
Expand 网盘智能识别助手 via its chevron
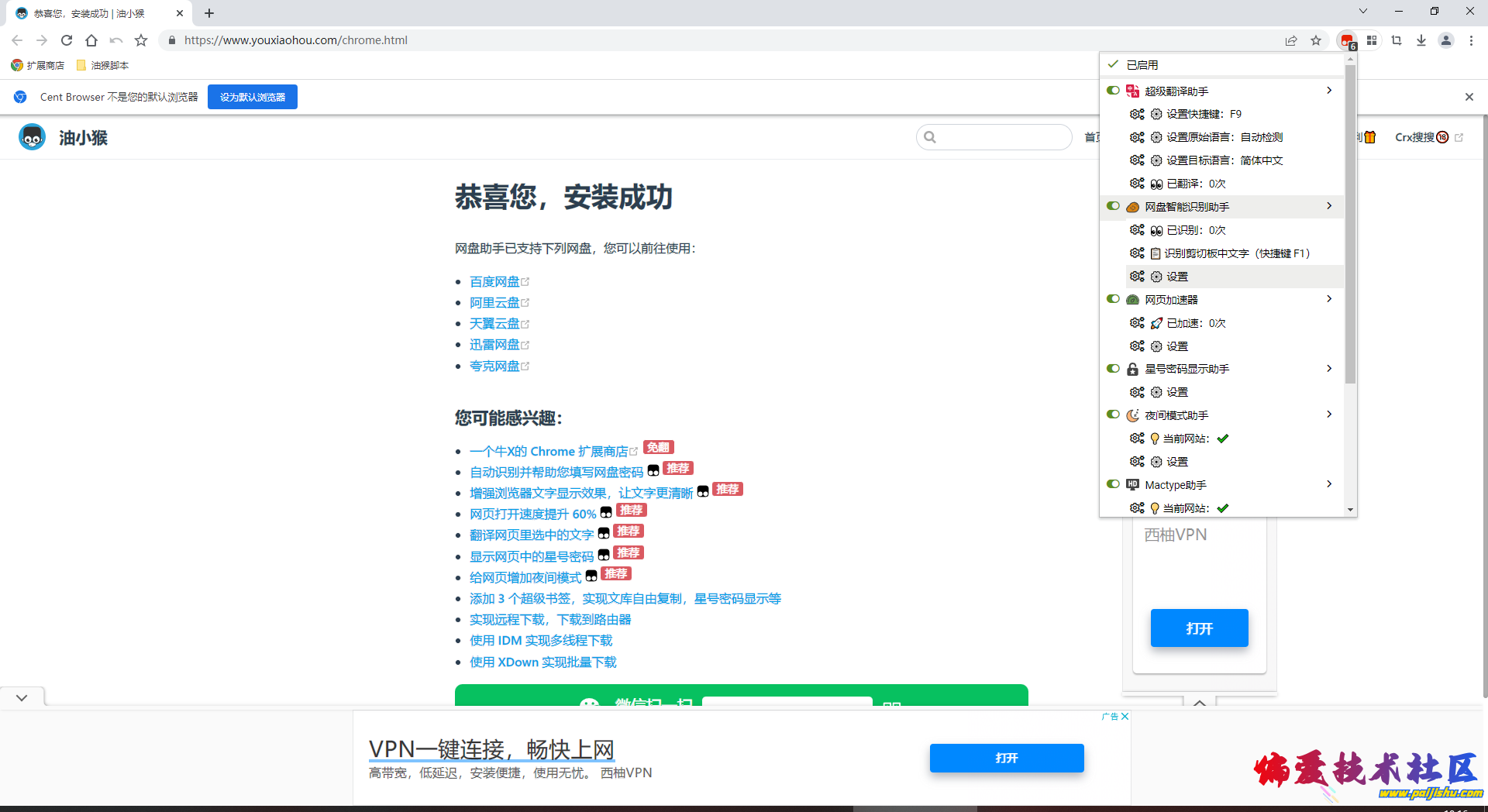[1328, 206]
